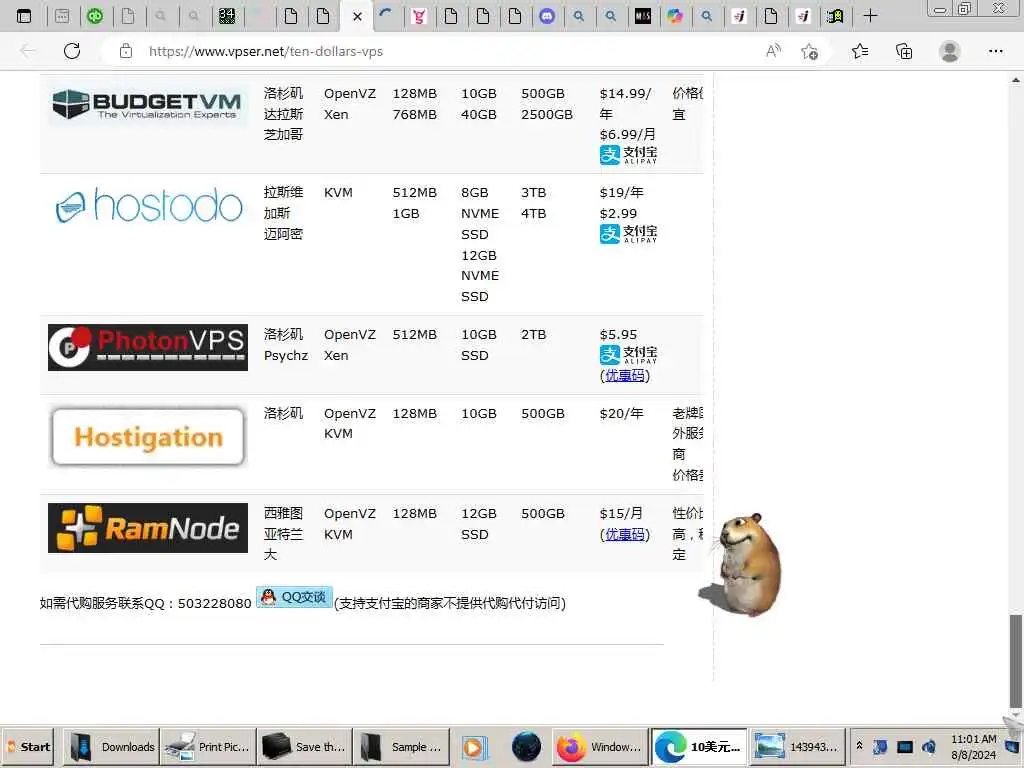Select the $14.99/年 price text in BudgetVM row
The height and width of the screenshot is (768, 1024).
625,103
